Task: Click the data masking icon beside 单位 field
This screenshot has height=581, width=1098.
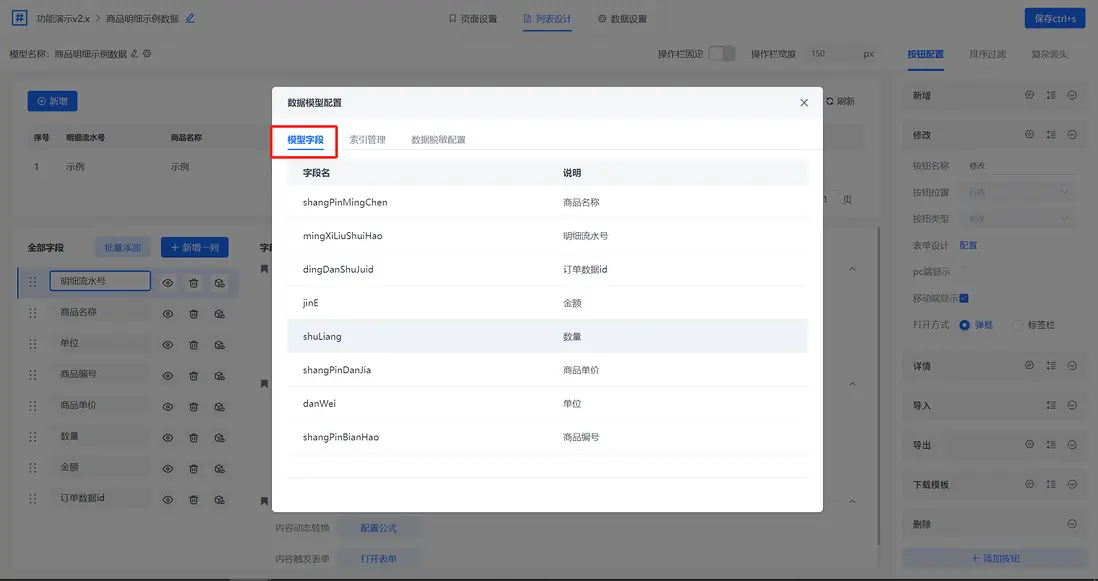Action: 221,344
